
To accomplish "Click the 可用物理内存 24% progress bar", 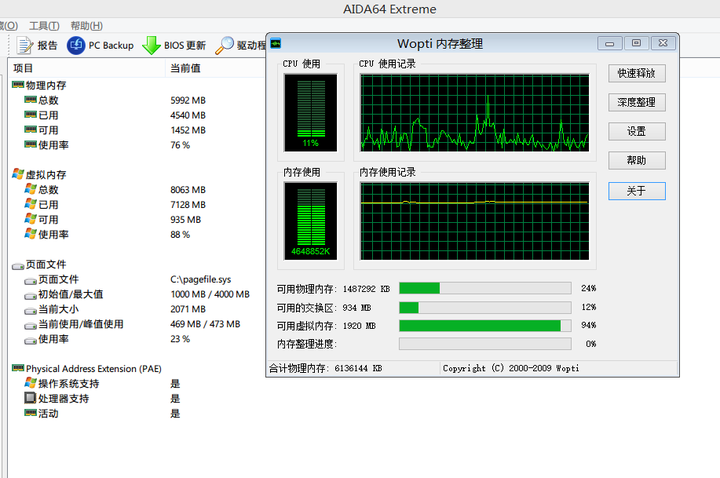I will point(485,288).
